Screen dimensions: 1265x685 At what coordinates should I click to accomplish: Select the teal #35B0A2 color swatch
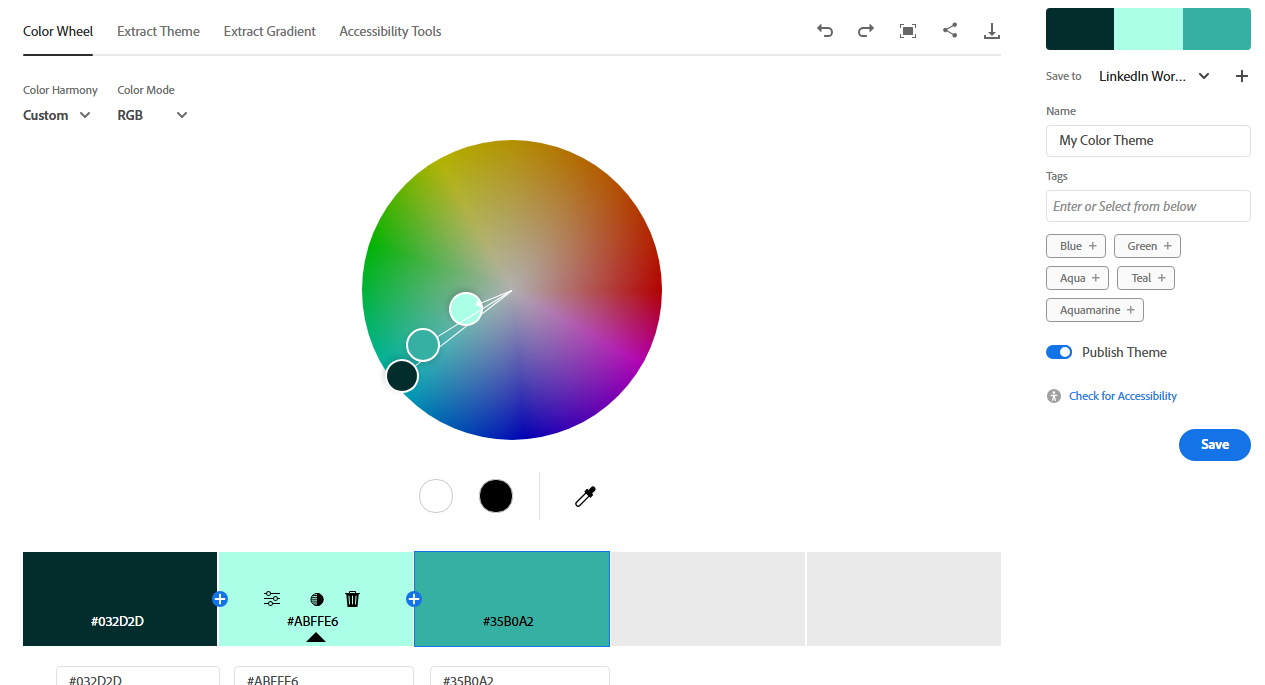pos(512,598)
